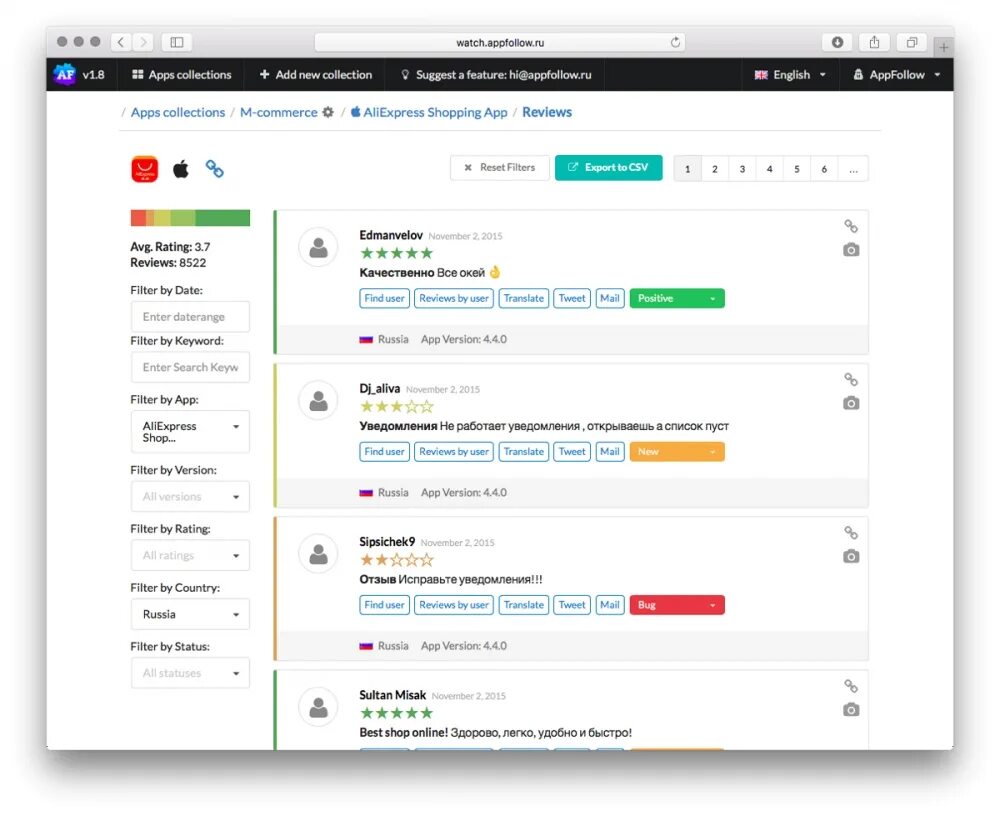Click link icon on Sipsichek9 review
The image size is (1000, 816).
[x=851, y=533]
